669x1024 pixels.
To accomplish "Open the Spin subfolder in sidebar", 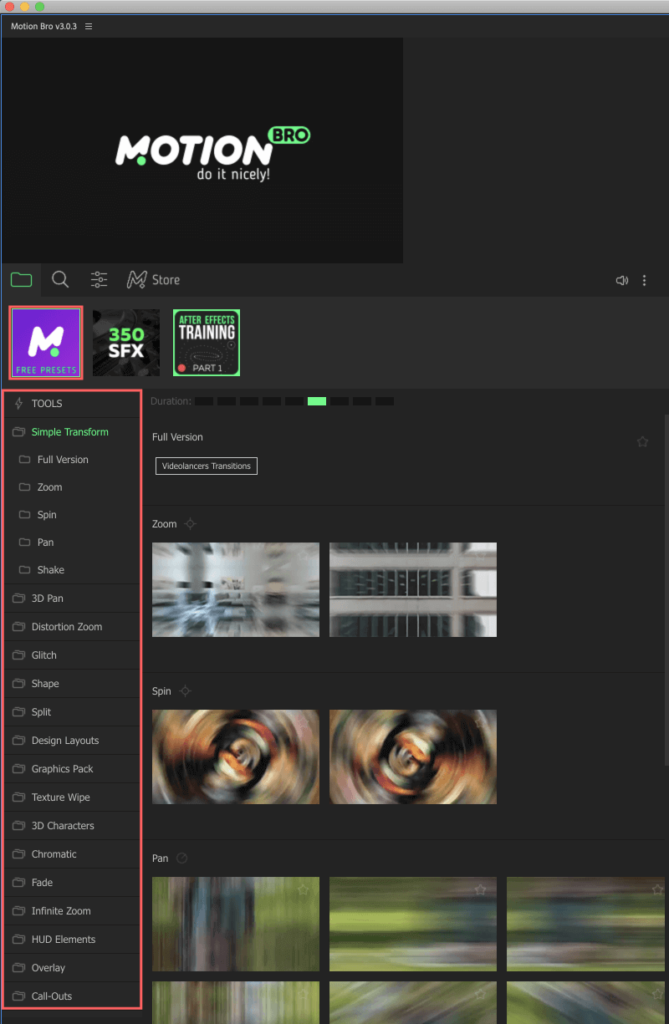I will coord(72,515).
